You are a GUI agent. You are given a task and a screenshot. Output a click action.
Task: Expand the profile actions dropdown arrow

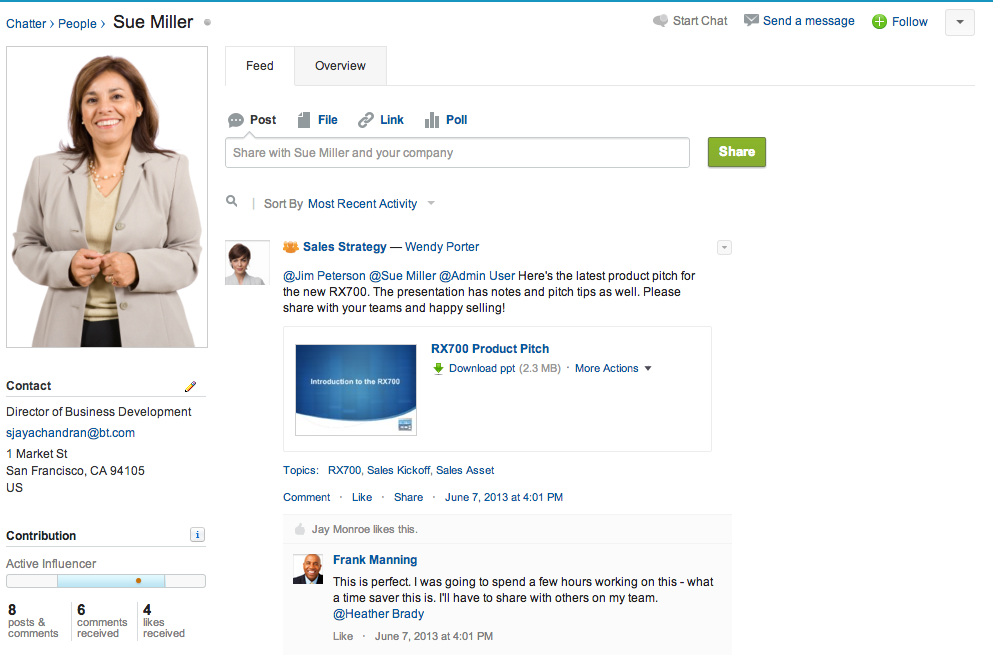tap(959, 22)
